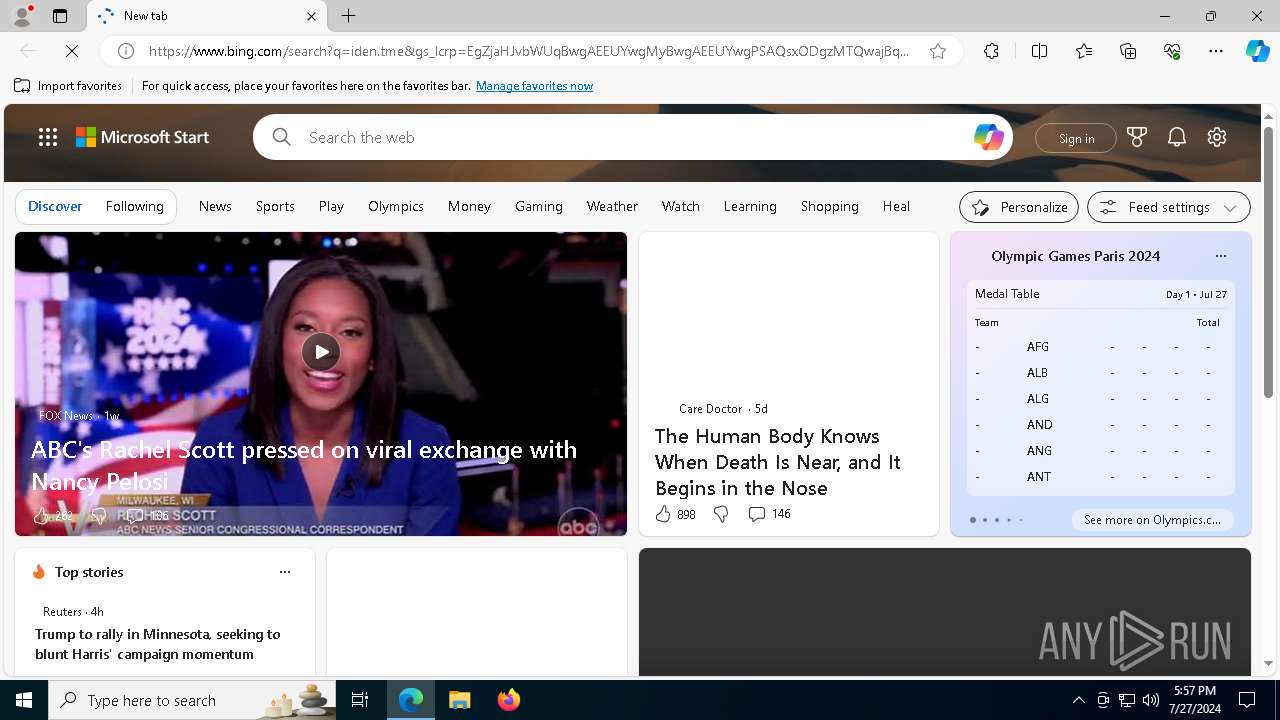Click Import favorites button
The height and width of the screenshot is (720, 1280).
[68, 86]
